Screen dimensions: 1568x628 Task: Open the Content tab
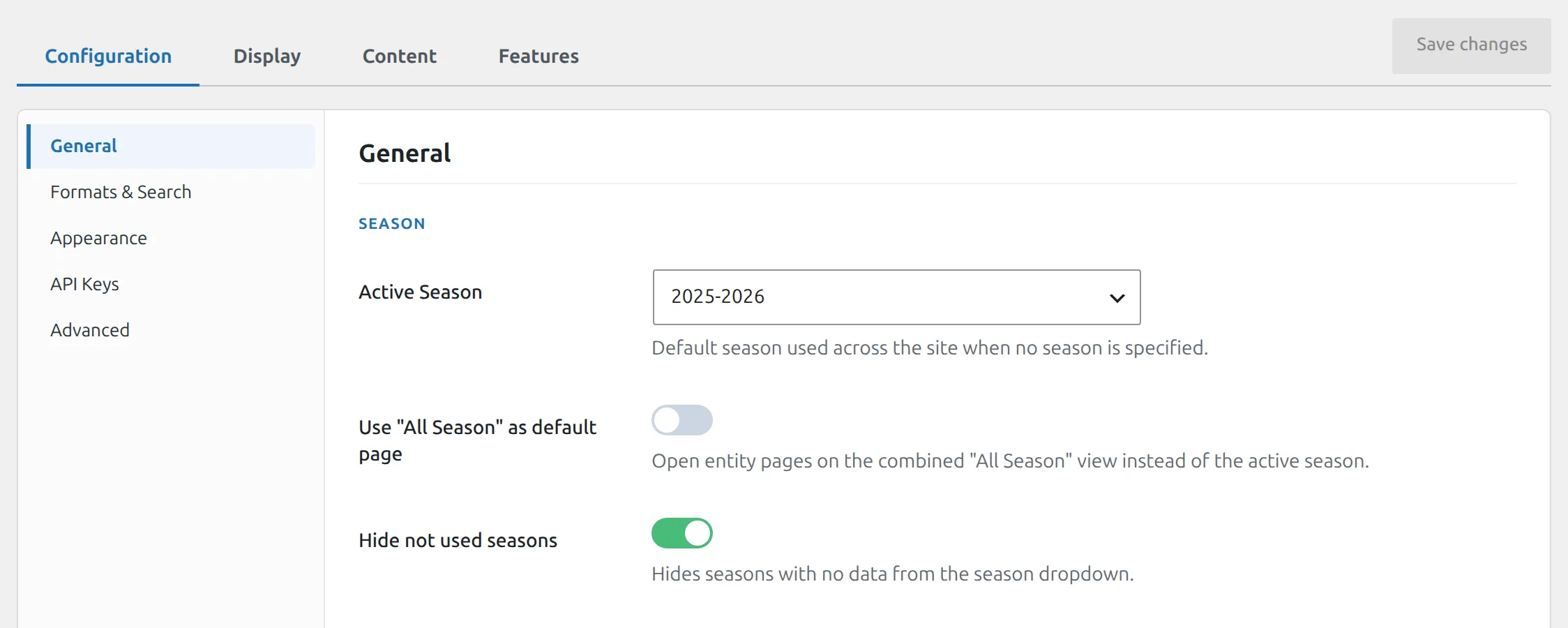coord(400,56)
